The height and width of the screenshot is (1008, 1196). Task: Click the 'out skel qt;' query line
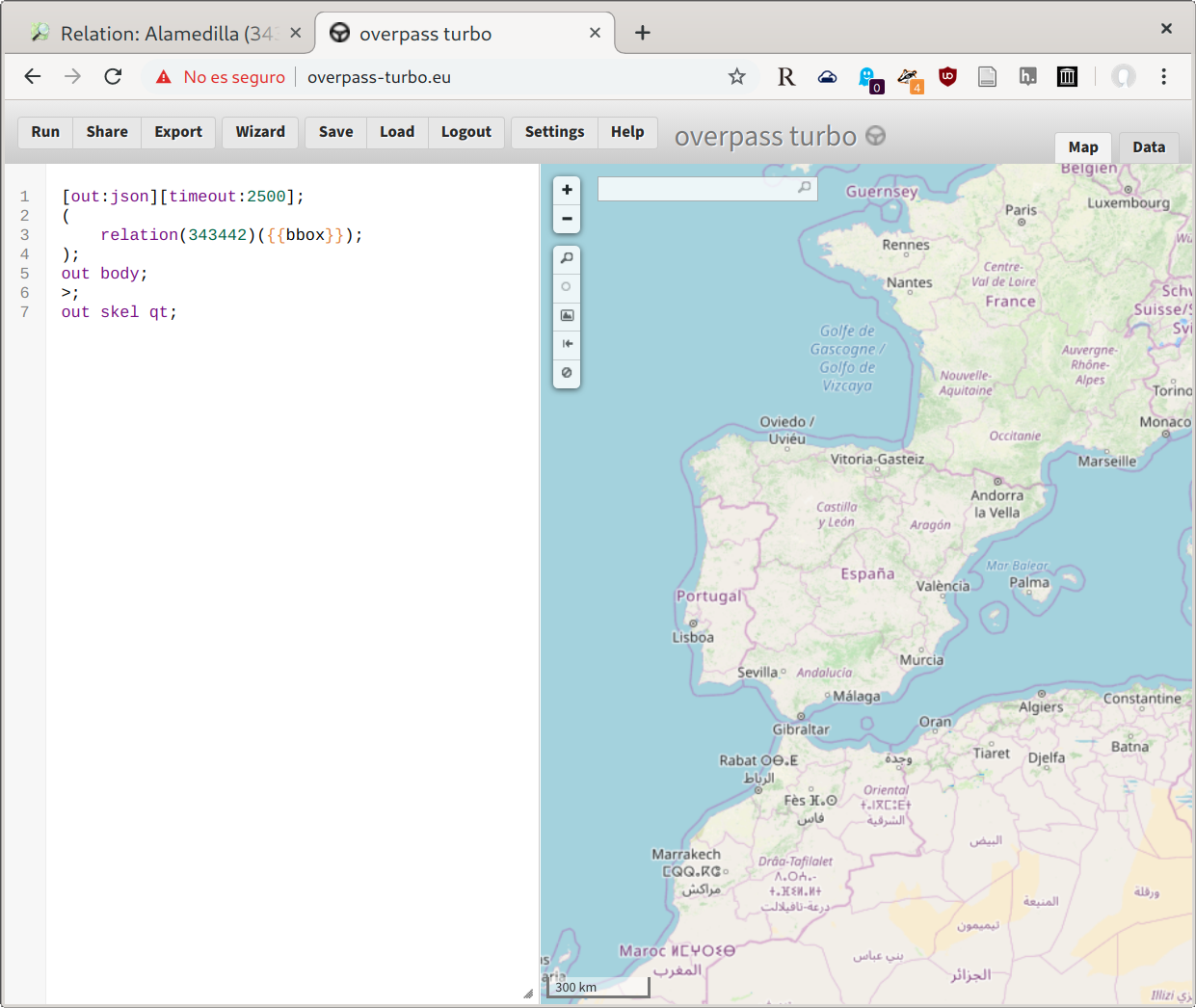tap(120, 312)
